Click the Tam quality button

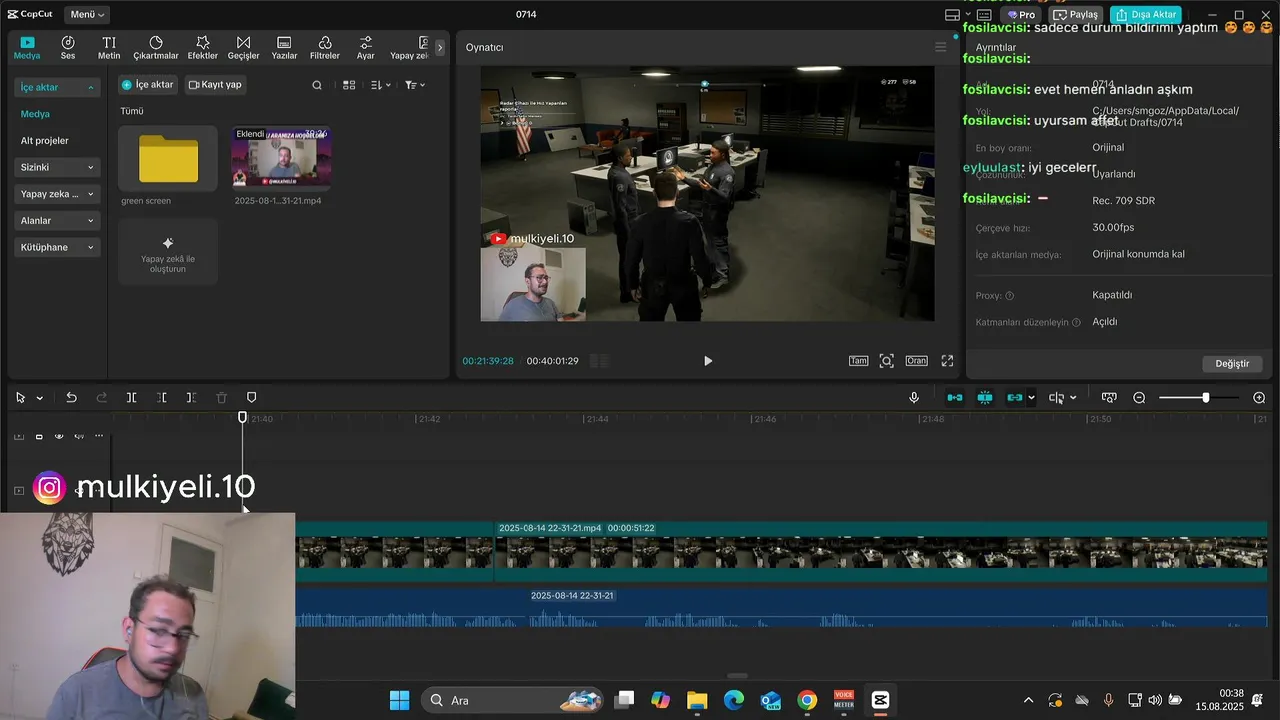pyautogui.click(x=858, y=361)
